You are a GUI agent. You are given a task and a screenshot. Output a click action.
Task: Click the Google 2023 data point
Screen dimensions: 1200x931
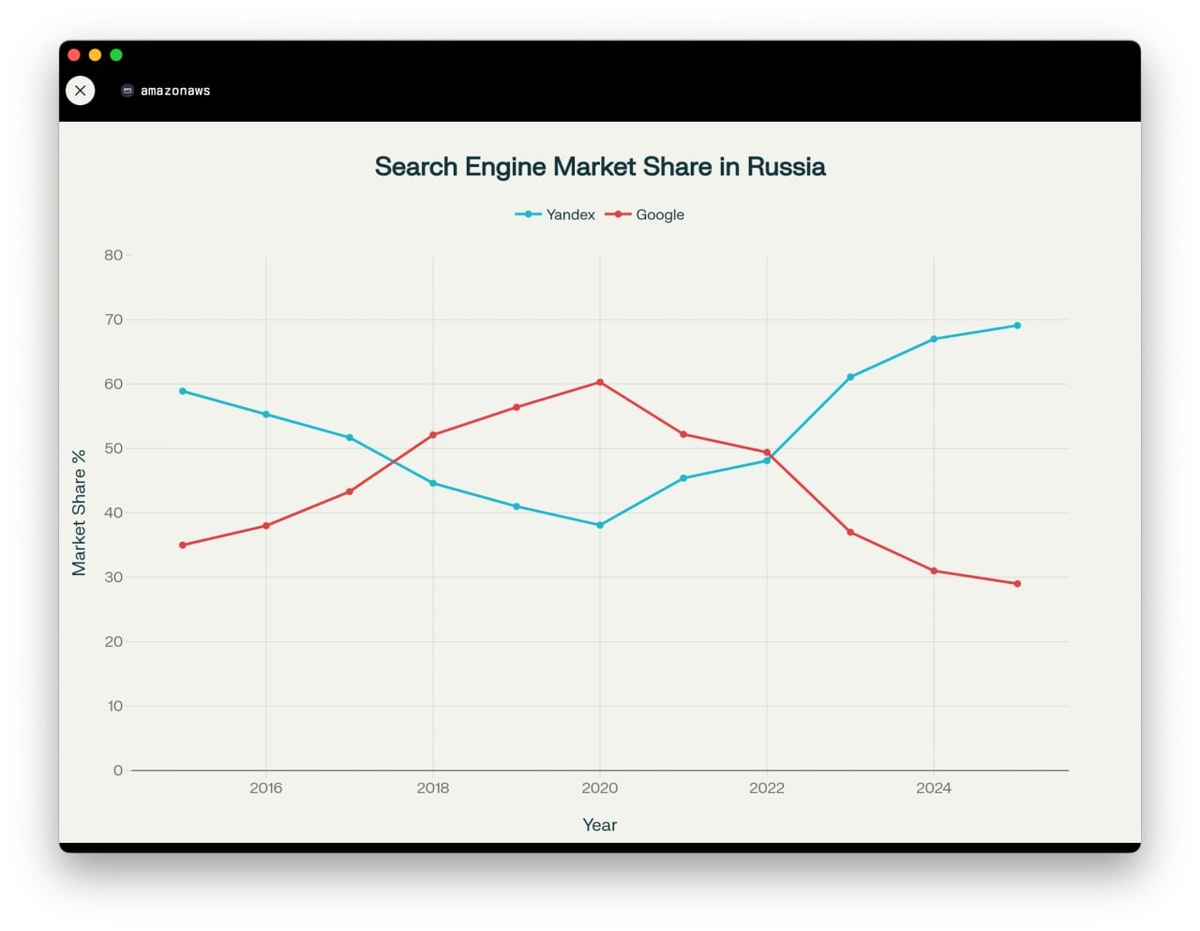pyautogui.click(x=851, y=532)
